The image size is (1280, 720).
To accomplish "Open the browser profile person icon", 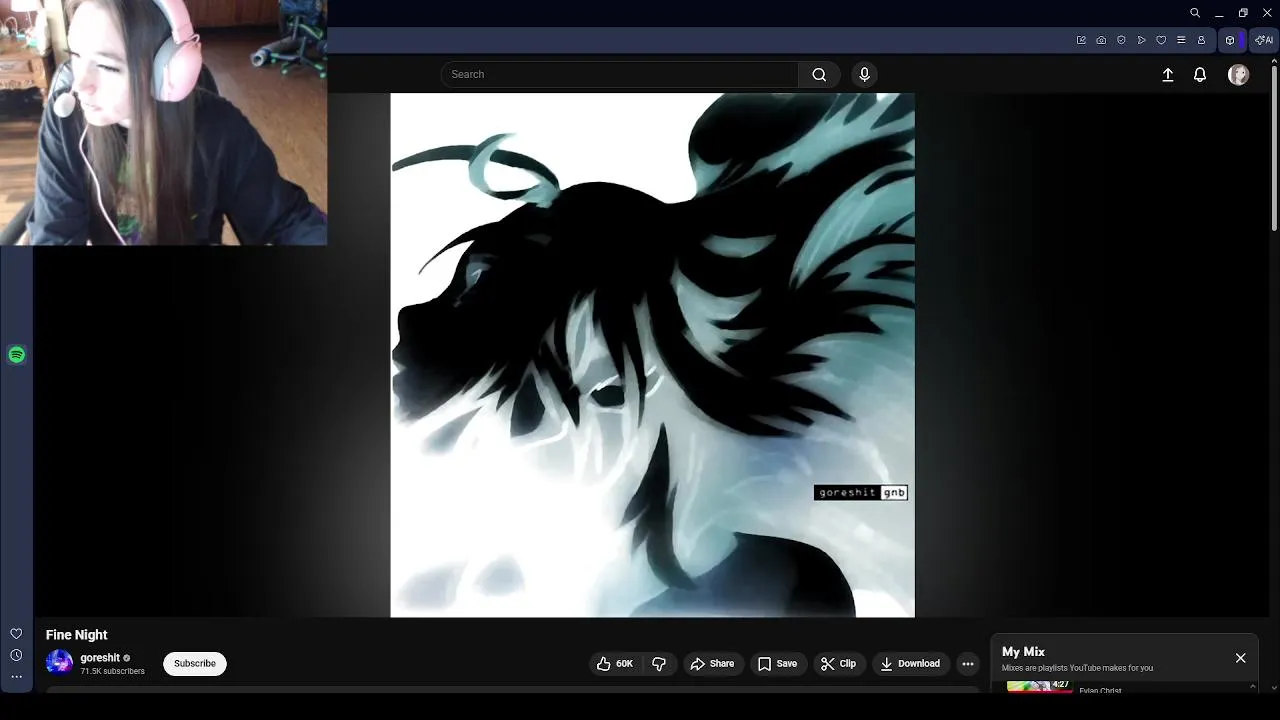I will coord(1201,40).
